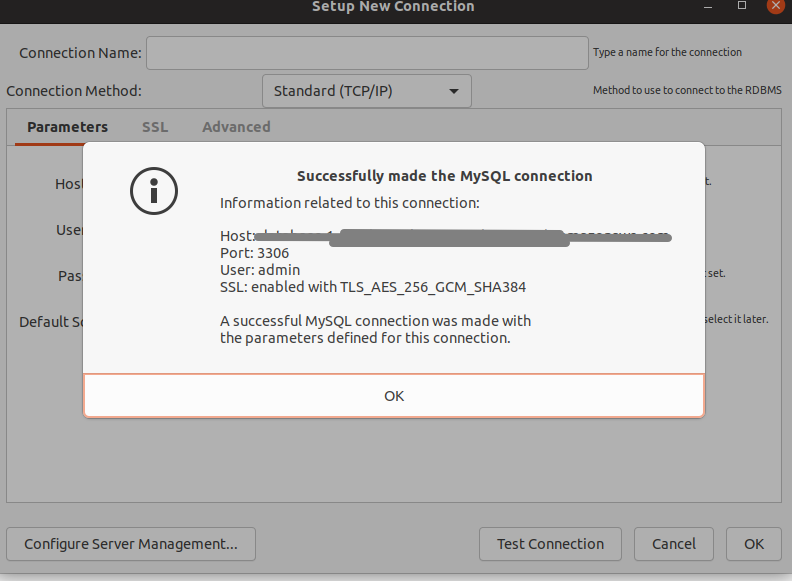Click the 'Port: 3306' text

pyautogui.click(x=255, y=253)
